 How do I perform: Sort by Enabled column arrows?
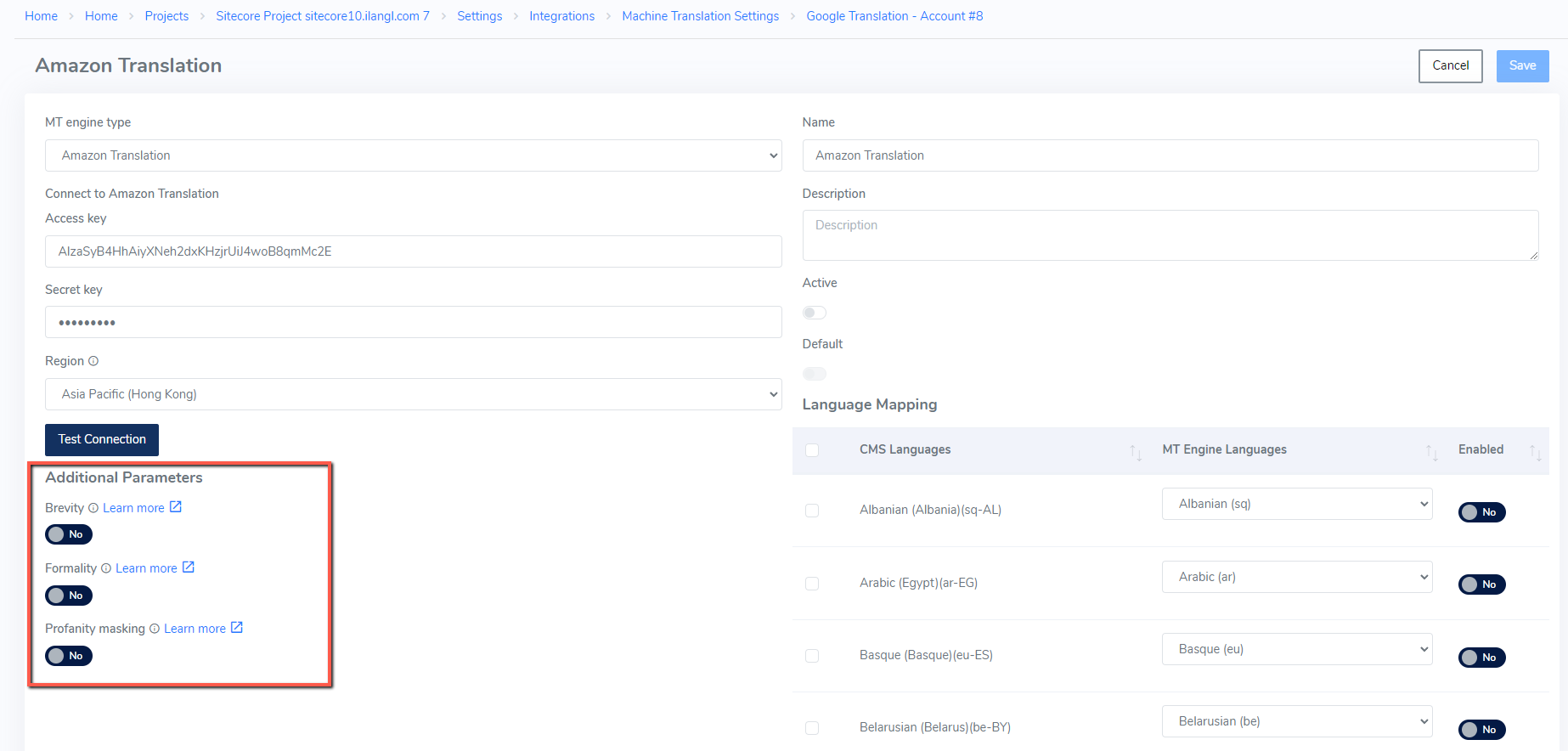pos(1536,452)
